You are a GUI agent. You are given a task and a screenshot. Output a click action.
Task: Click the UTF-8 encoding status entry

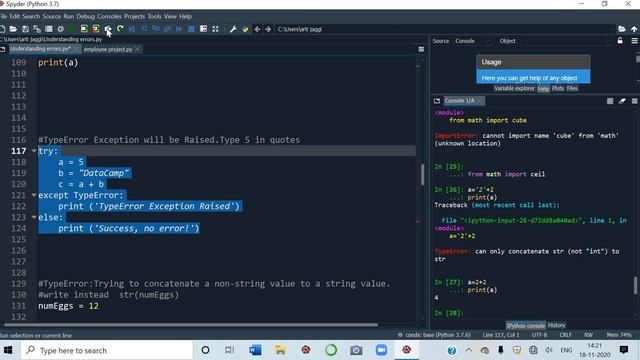click(539, 335)
